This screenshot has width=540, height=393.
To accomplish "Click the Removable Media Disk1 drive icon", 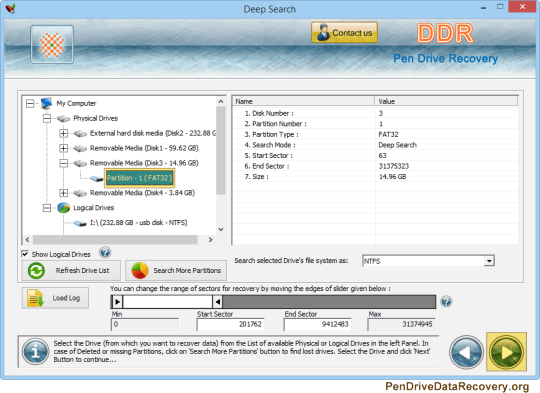I will pyautogui.click(x=80, y=148).
